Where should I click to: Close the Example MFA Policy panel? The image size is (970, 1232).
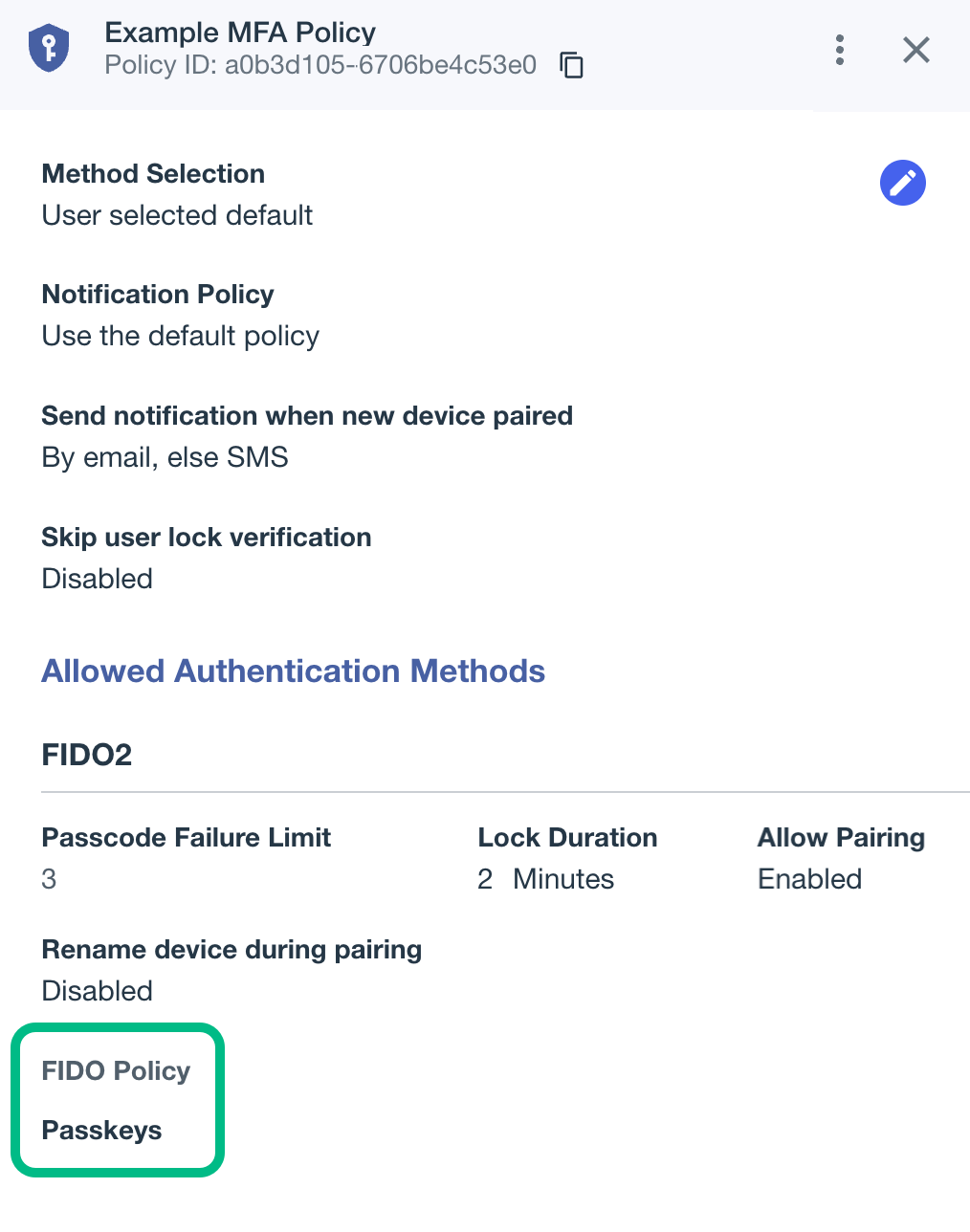(915, 50)
